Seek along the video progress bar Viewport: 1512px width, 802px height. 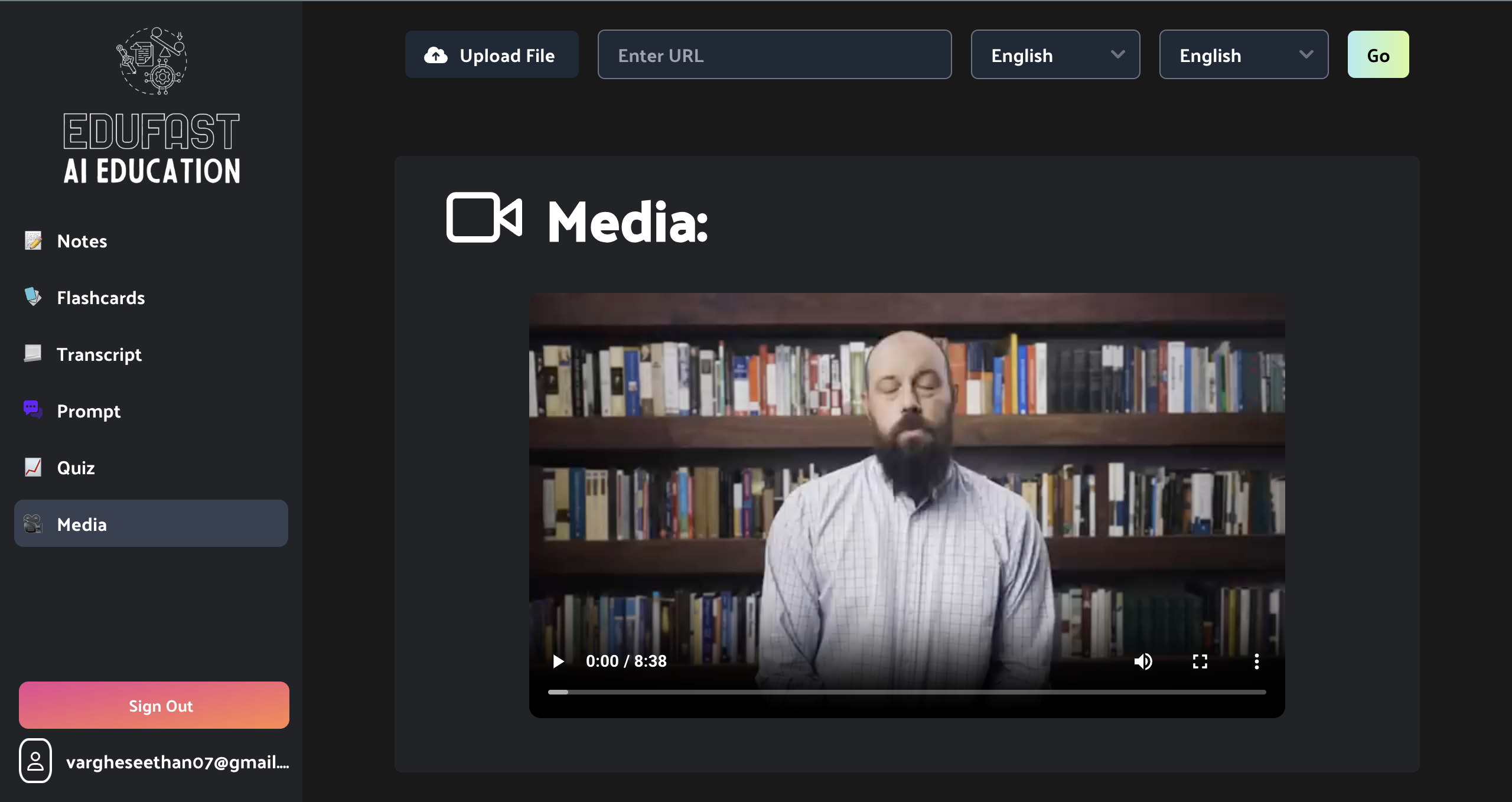[907, 692]
